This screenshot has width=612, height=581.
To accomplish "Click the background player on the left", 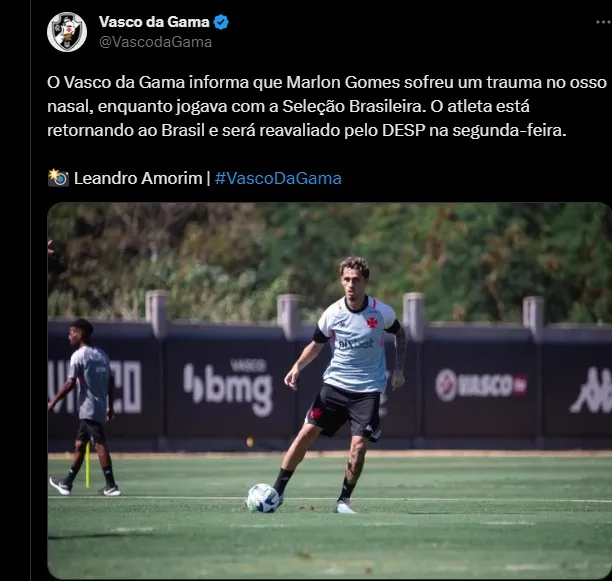I will coord(85,407).
